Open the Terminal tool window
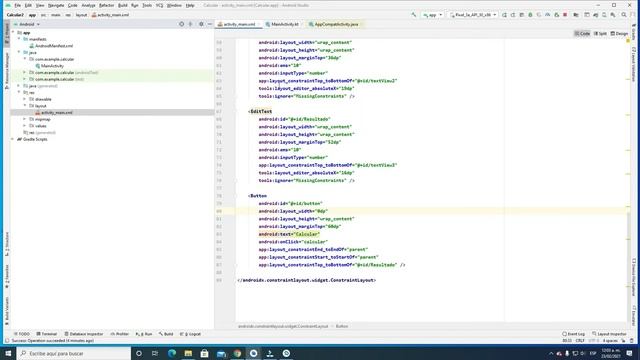640x360 pixels. (47, 334)
